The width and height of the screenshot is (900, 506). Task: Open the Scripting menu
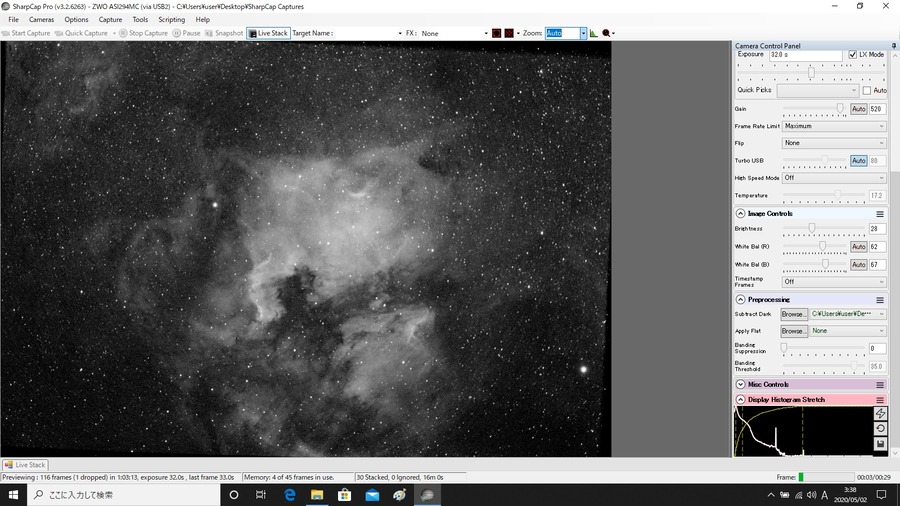click(172, 20)
